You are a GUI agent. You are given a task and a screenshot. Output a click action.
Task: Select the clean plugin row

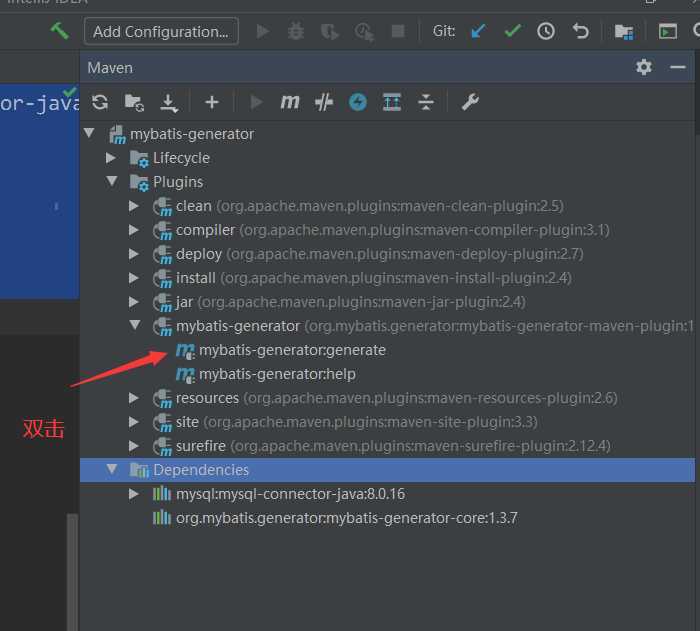[x=358, y=206]
